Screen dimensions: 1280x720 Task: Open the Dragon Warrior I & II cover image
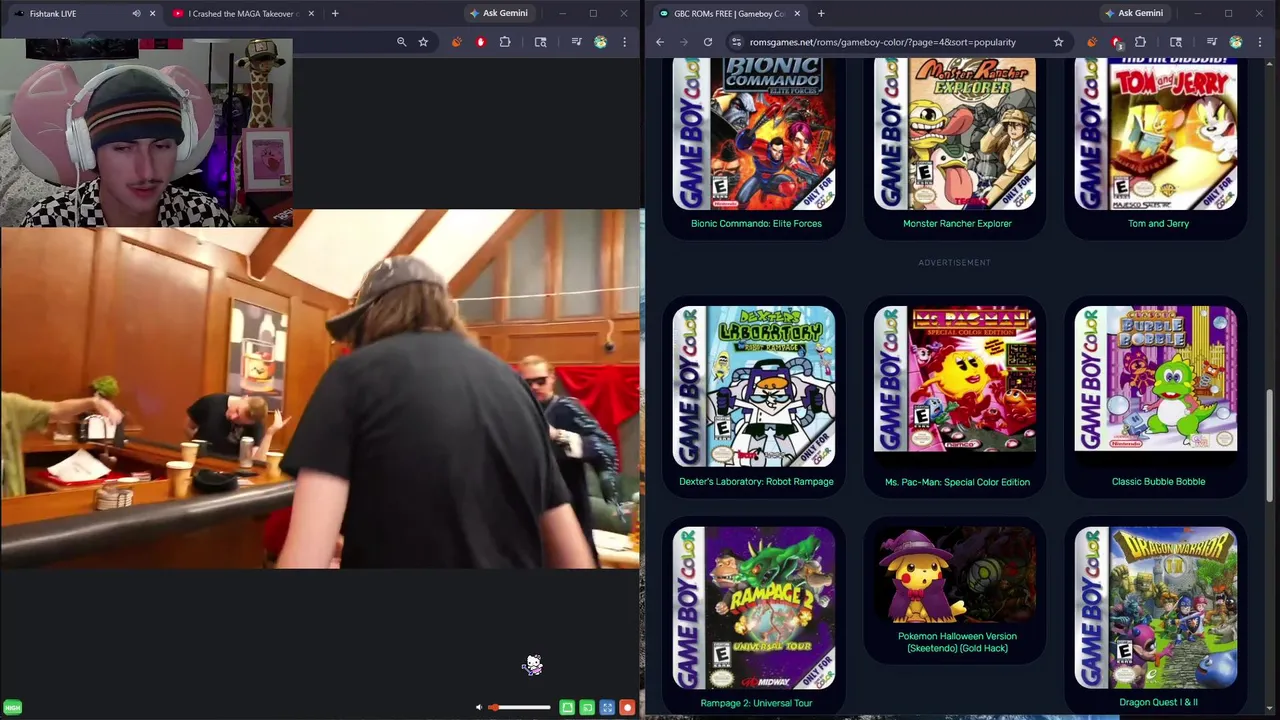pyautogui.click(x=1156, y=608)
